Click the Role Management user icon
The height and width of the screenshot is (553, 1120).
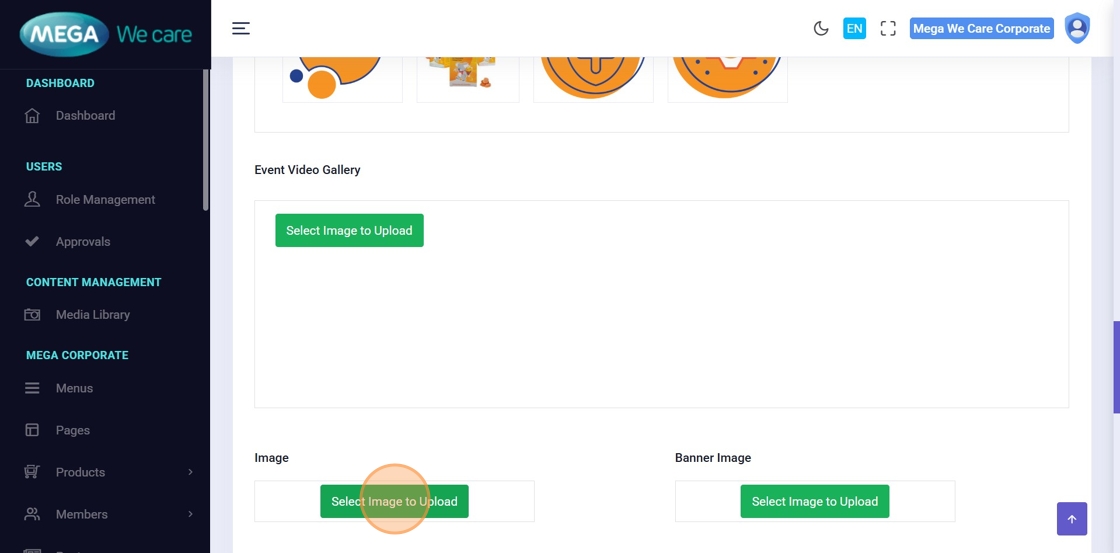[x=32, y=199]
